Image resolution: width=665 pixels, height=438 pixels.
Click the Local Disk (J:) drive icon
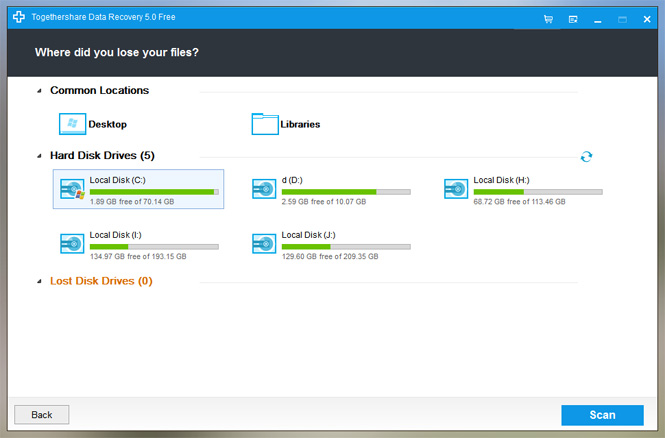point(264,244)
